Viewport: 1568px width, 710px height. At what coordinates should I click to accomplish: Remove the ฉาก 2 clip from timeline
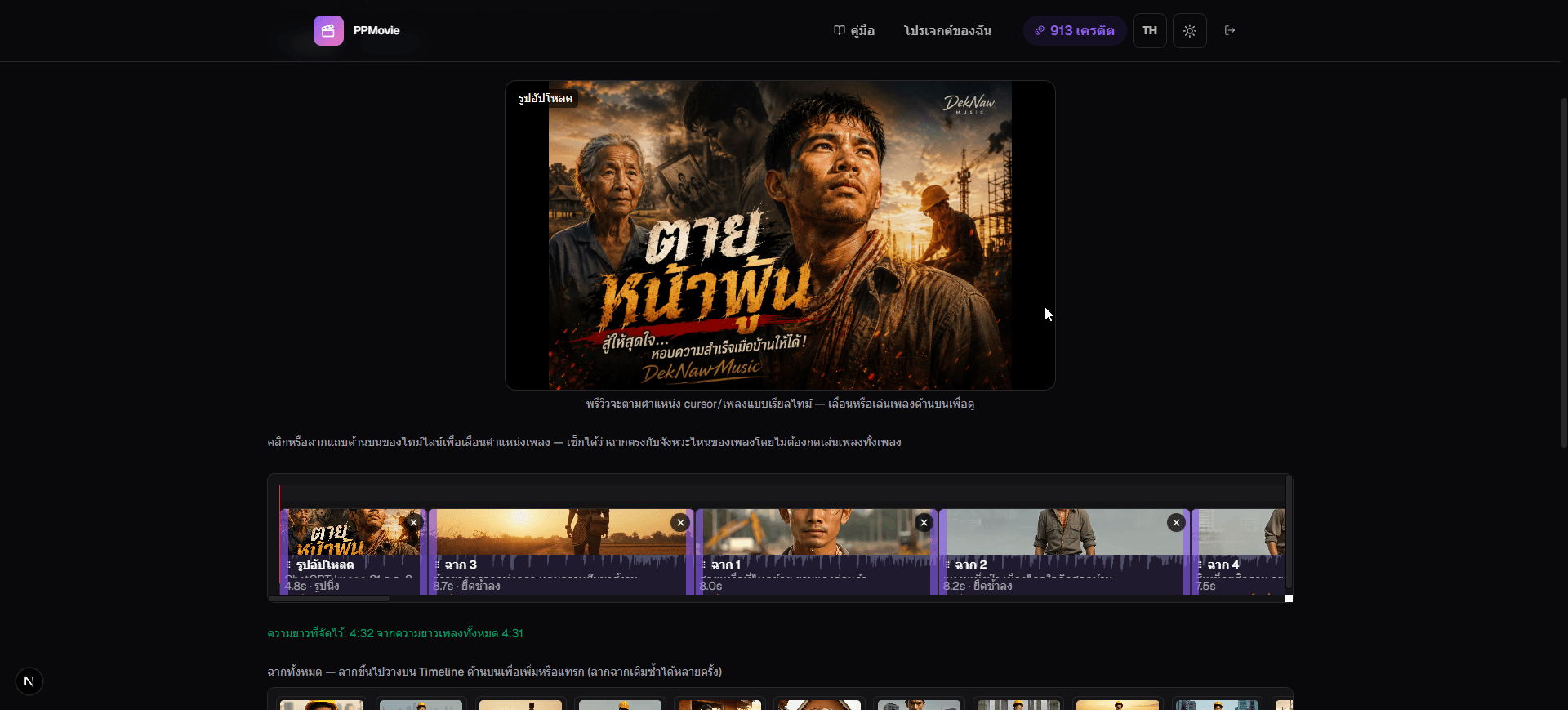point(1176,523)
